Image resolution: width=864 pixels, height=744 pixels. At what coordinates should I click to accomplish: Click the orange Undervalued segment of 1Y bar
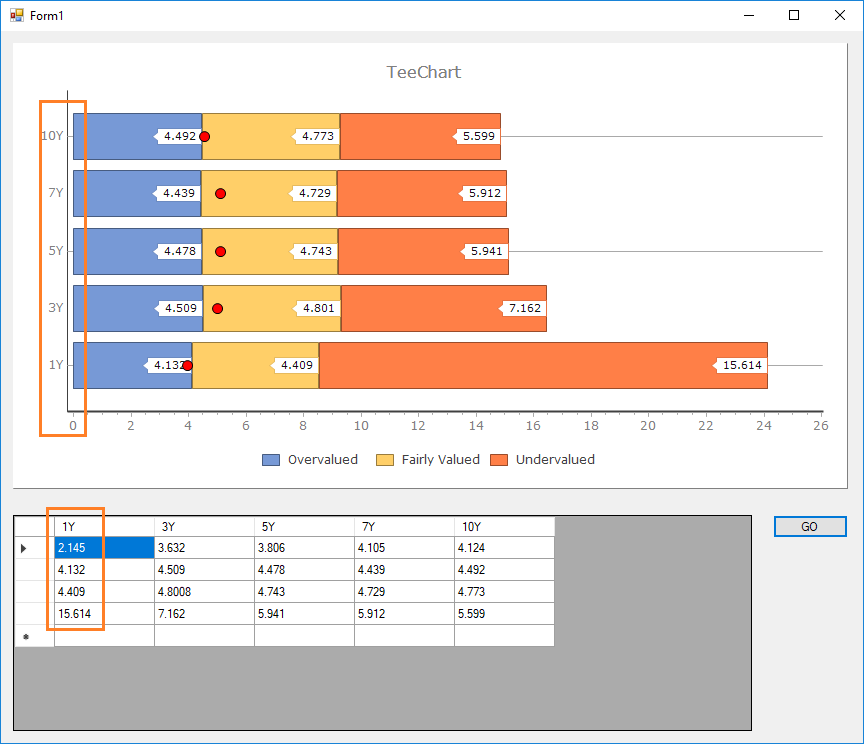point(543,365)
